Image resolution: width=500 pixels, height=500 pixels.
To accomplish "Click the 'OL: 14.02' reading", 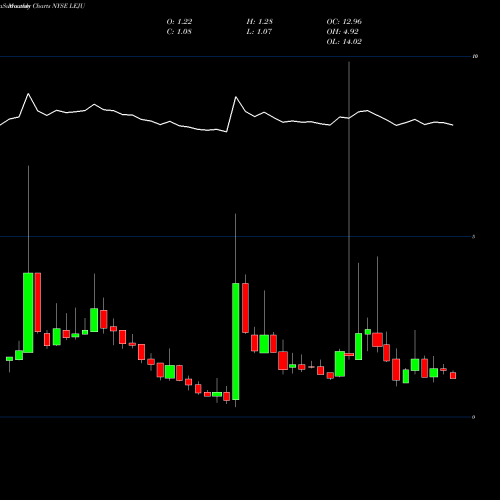I will (x=344, y=42).
